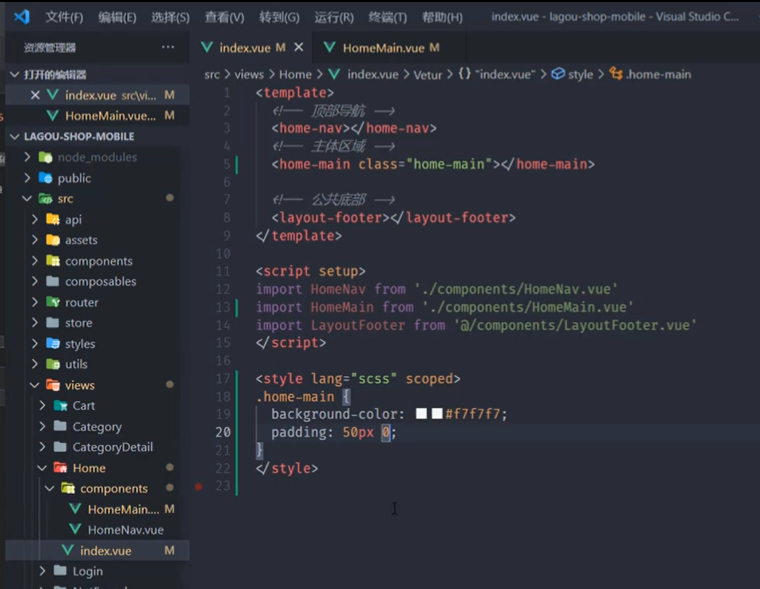Click breadcrumb segment views
This screenshot has height=589, width=760.
click(x=249, y=75)
